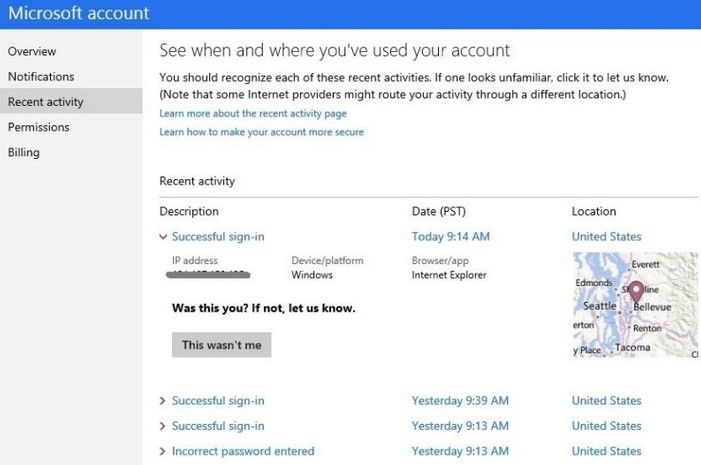
Task: Select Recent activity sidebar item
Action: pos(71,101)
